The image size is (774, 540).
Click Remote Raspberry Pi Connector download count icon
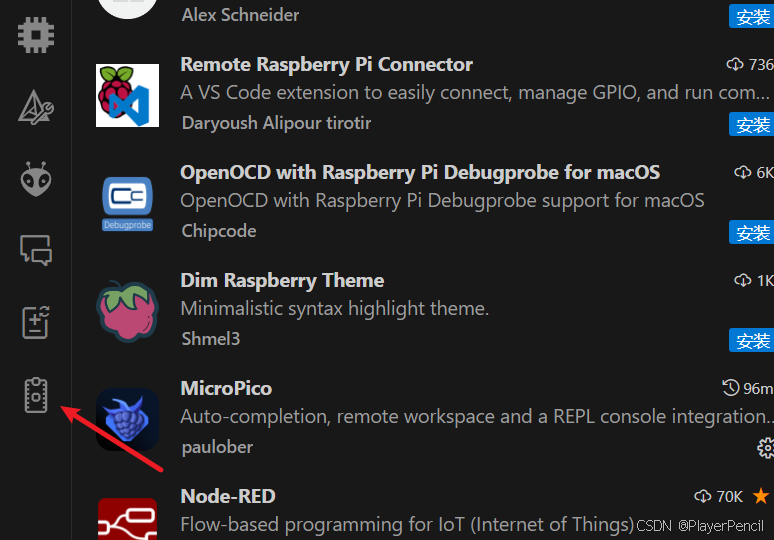click(x=735, y=64)
